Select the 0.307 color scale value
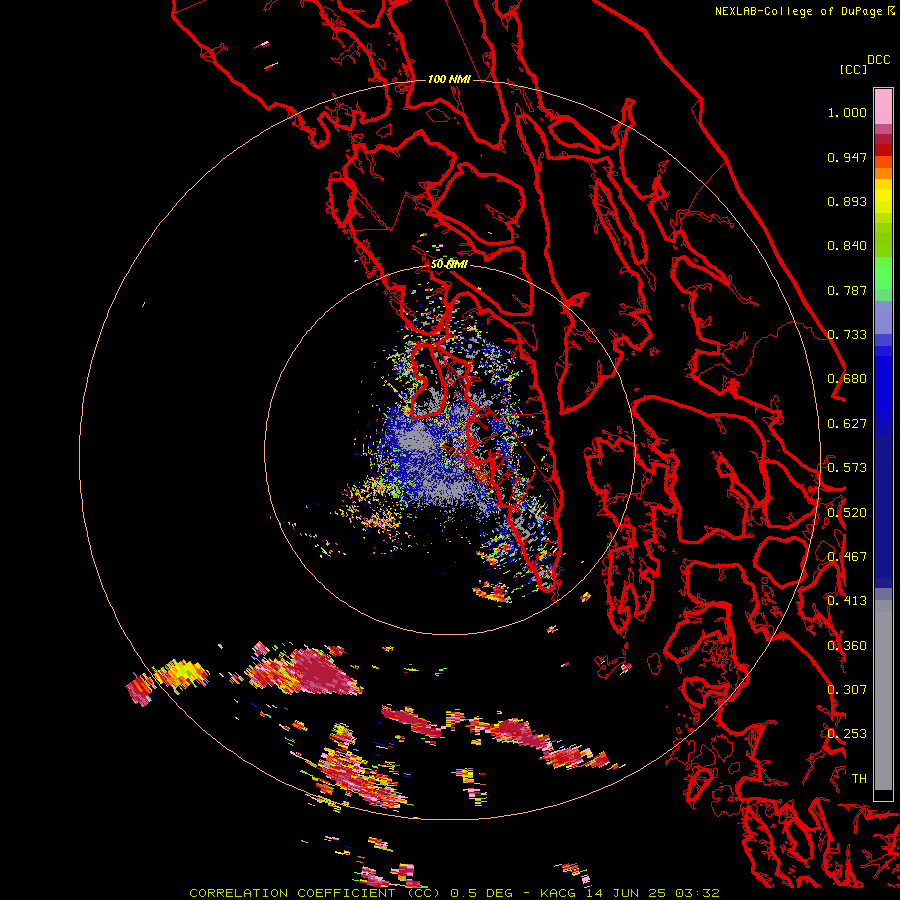Viewport: 900px width, 900px height. [847, 690]
